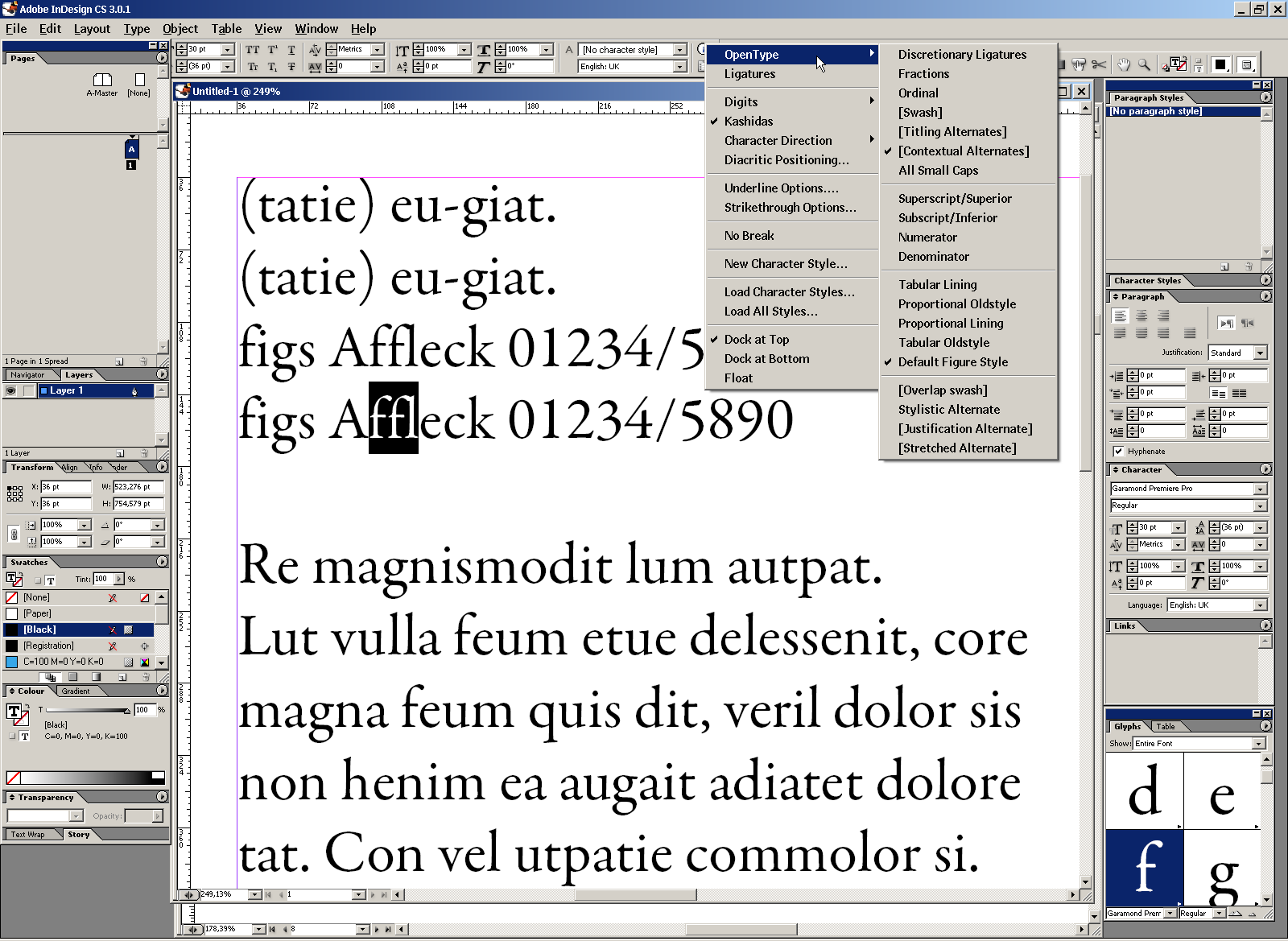
Task: Delete swatch trash icon in Swatches
Action: coord(146,677)
